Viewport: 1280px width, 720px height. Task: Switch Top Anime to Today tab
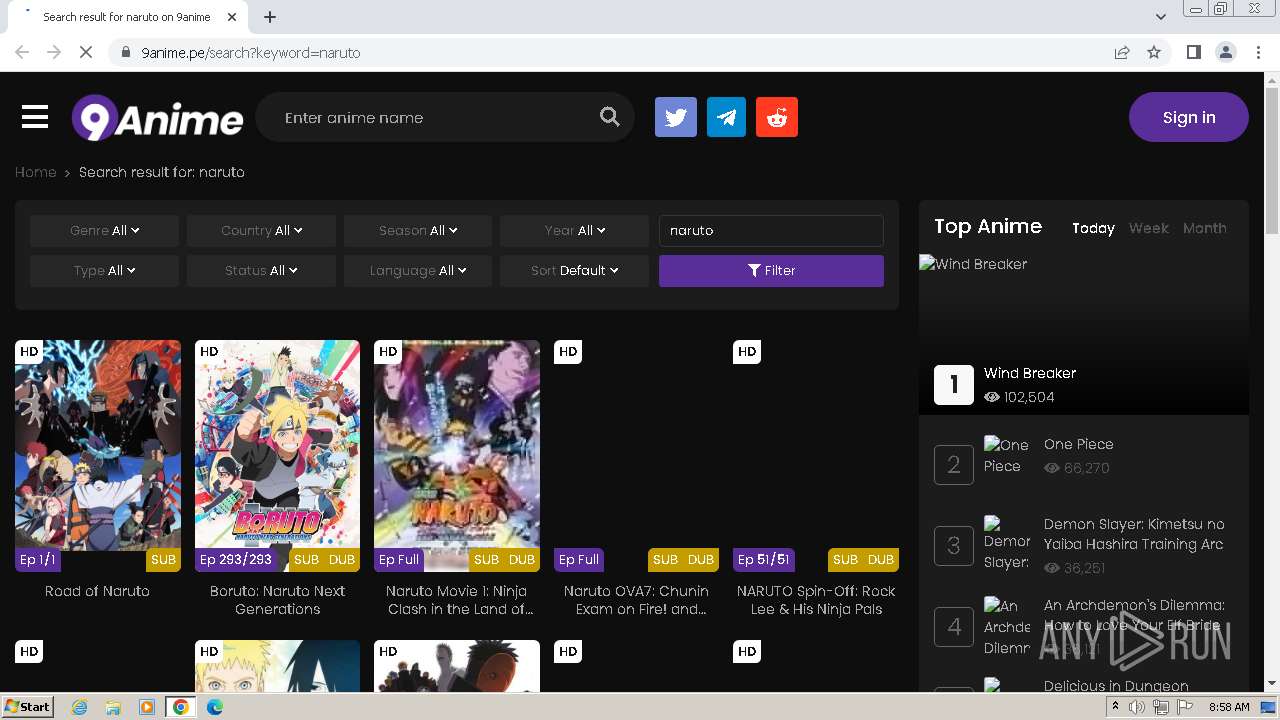[1093, 228]
